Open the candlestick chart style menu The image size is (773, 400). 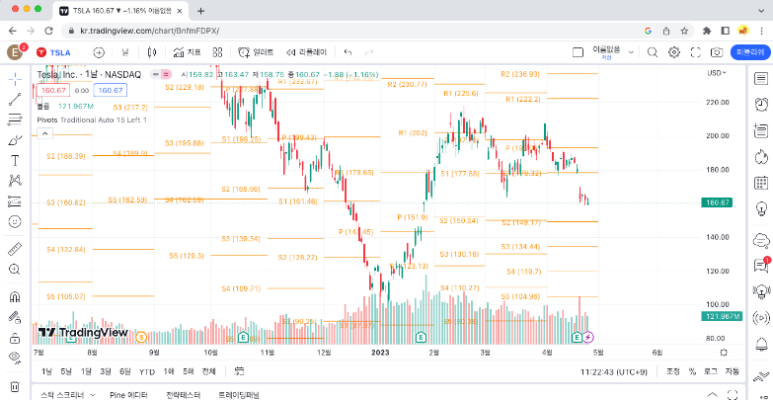pyautogui.click(x=151, y=52)
